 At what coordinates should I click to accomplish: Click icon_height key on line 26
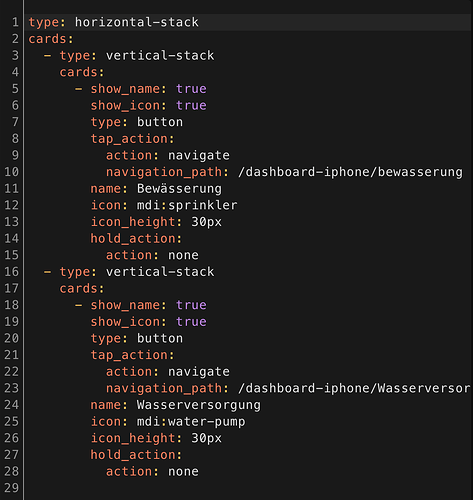tap(133, 439)
